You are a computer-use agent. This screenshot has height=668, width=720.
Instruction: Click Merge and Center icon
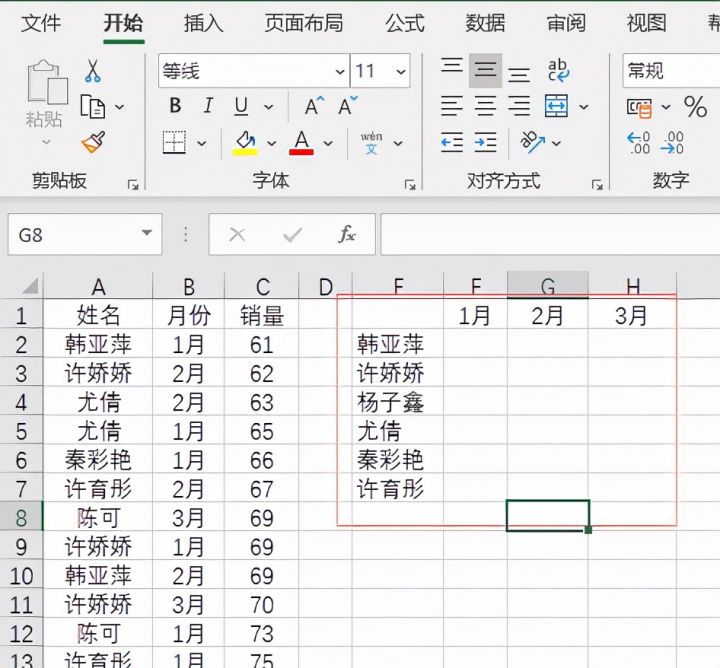click(x=557, y=107)
